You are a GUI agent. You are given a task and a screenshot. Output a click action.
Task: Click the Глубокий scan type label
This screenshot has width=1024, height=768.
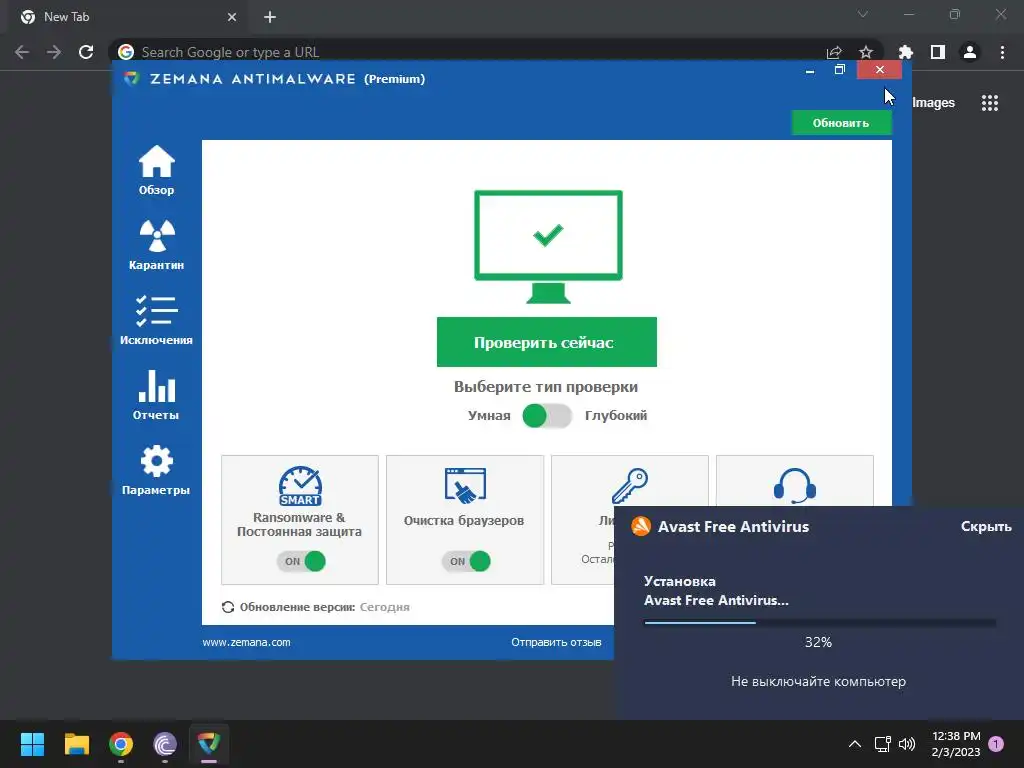(x=616, y=416)
